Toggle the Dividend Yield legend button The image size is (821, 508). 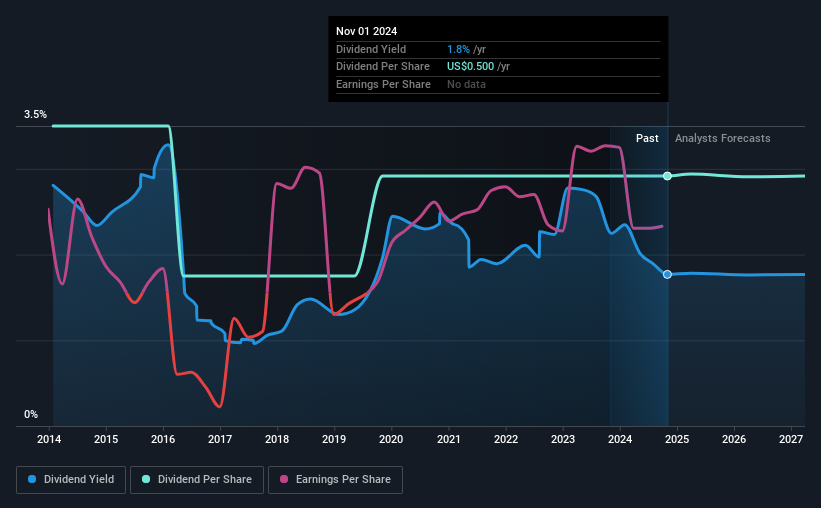pos(71,480)
